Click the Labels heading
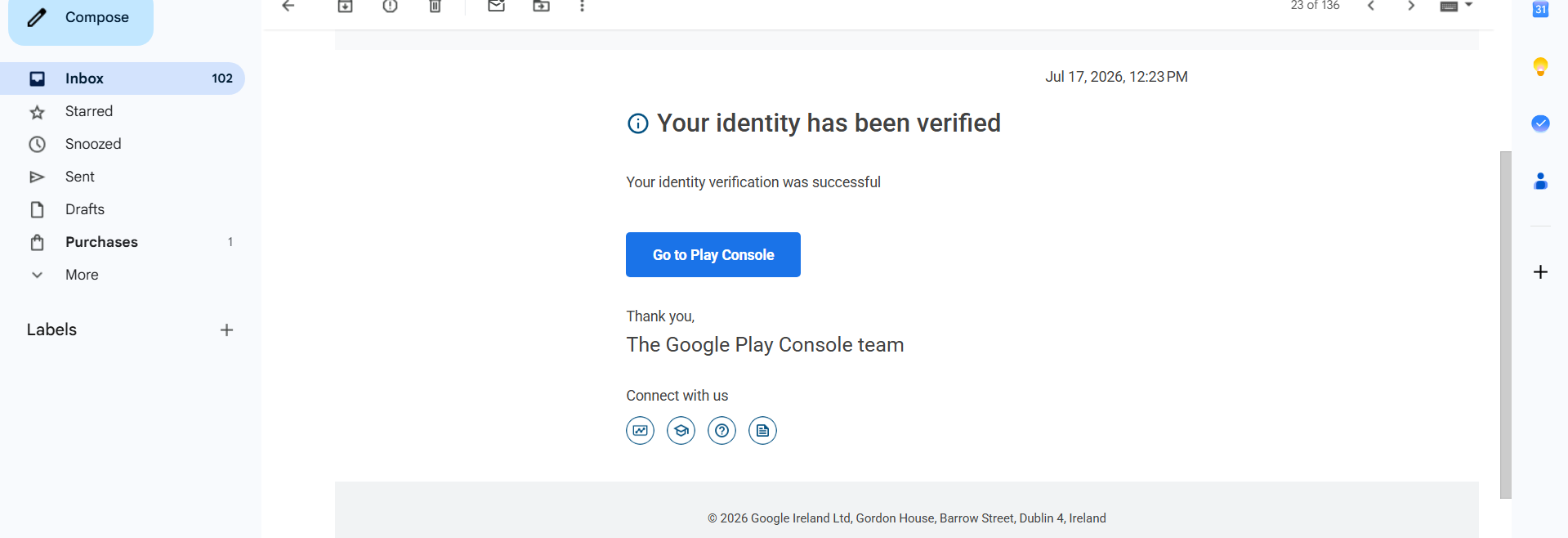 coord(51,330)
